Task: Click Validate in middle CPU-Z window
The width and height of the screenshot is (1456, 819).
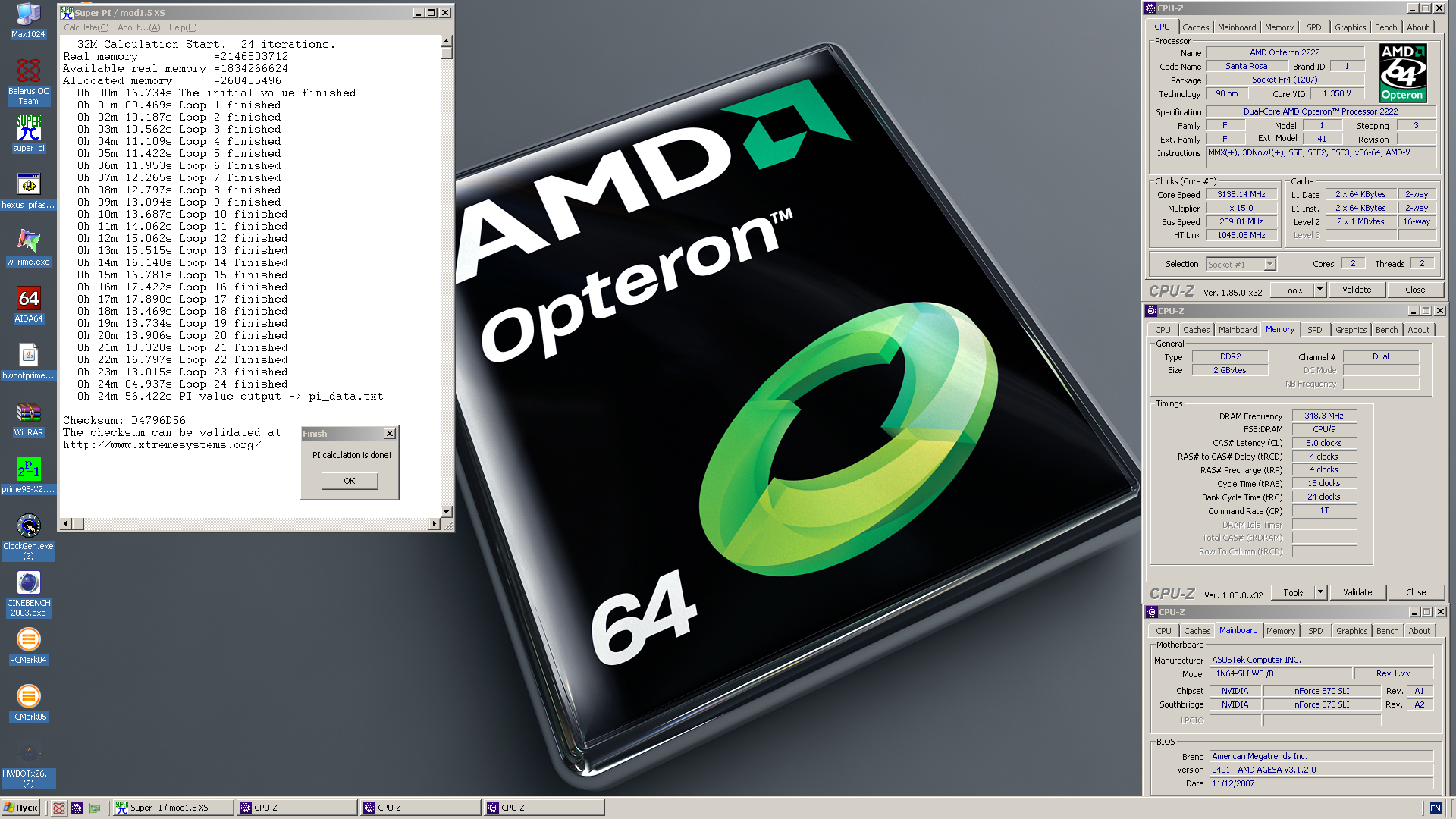Action: coord(1357,592)
